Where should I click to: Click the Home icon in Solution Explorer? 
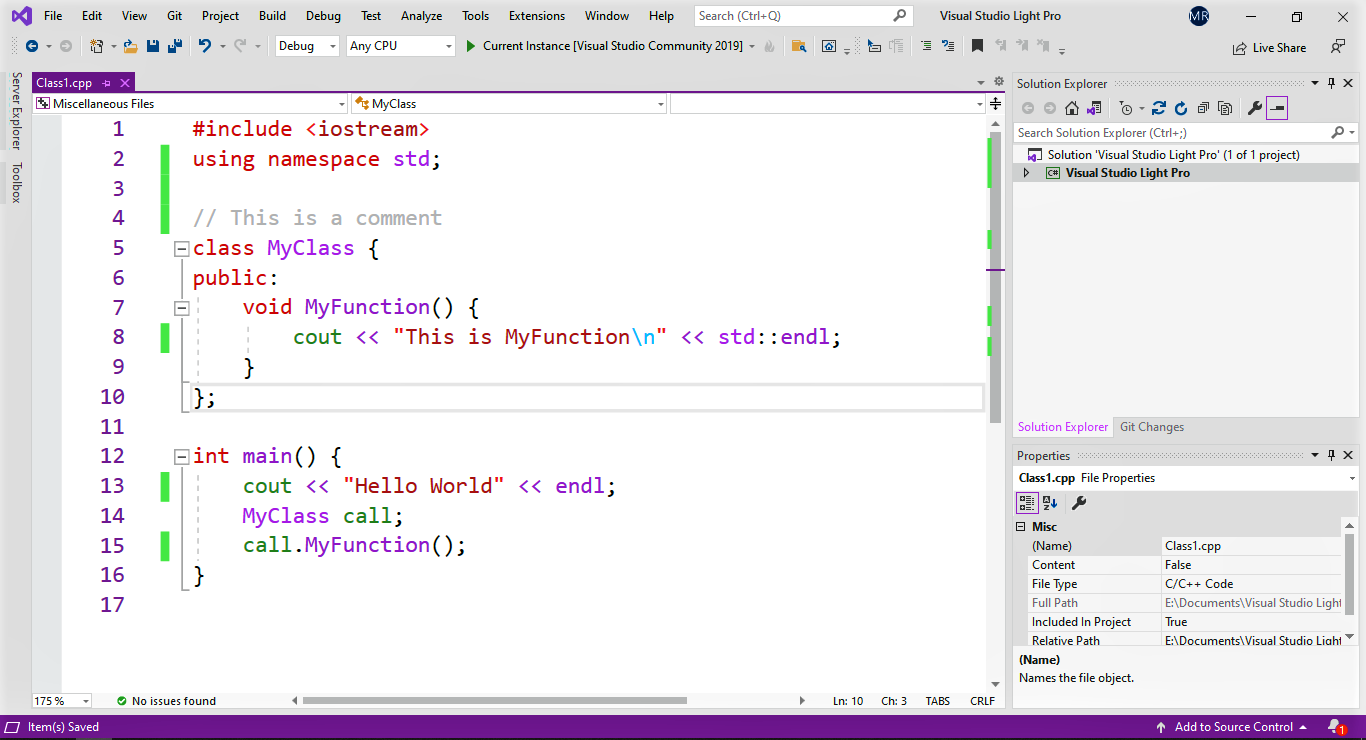tap(1072, 108)
